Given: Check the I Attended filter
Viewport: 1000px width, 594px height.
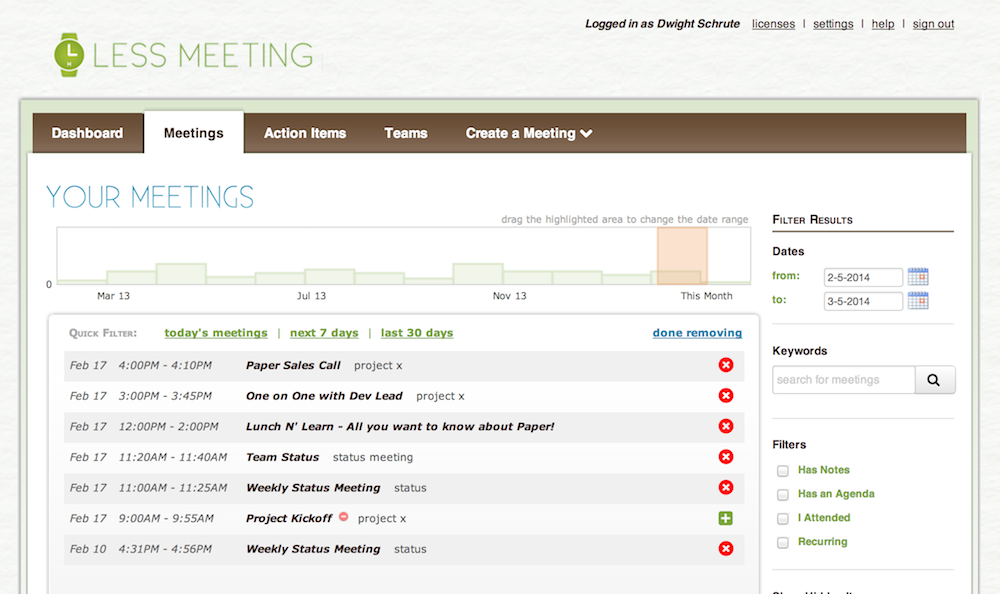Looking at the screenshot, I should 783,519.
